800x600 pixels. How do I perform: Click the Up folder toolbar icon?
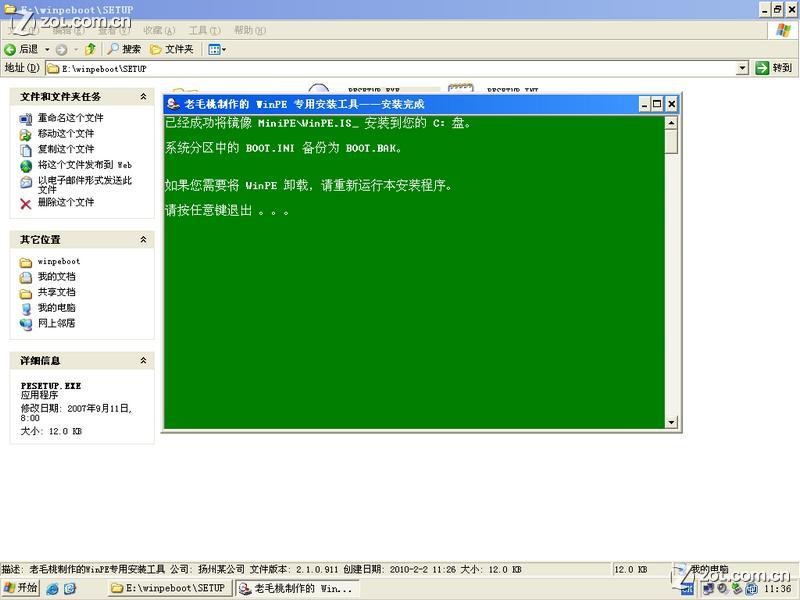point(90,49)
